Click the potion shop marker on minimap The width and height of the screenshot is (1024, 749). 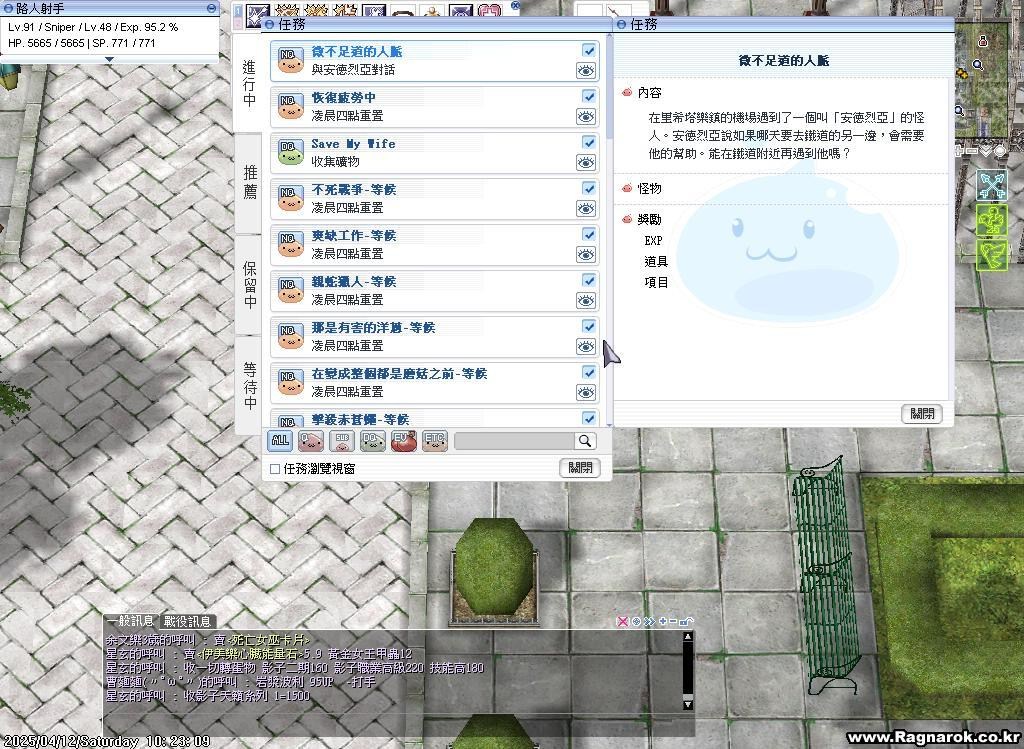click(983, 41)
